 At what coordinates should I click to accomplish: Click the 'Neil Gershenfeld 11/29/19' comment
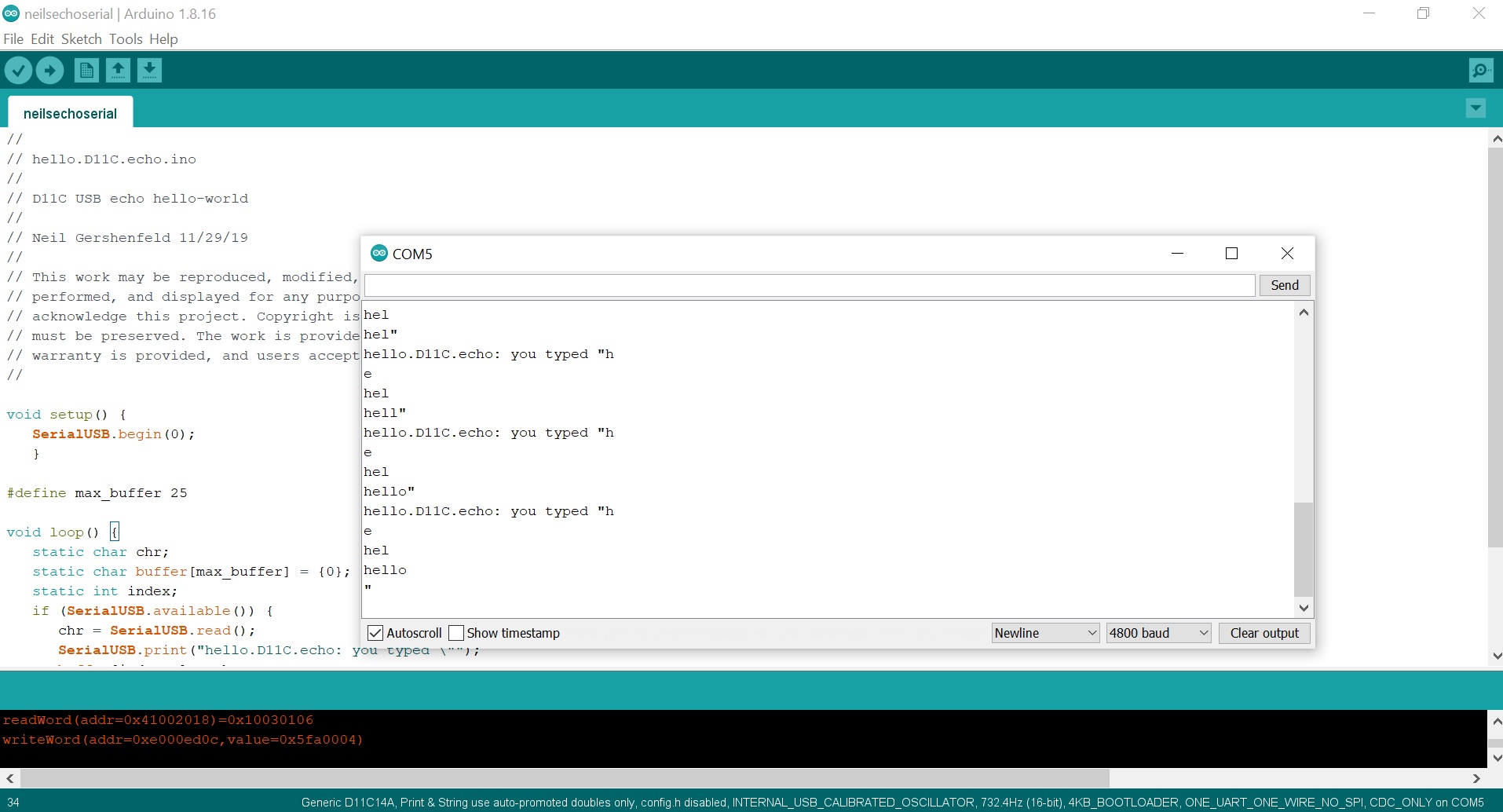pyautogui.click(x=127, y=238)
